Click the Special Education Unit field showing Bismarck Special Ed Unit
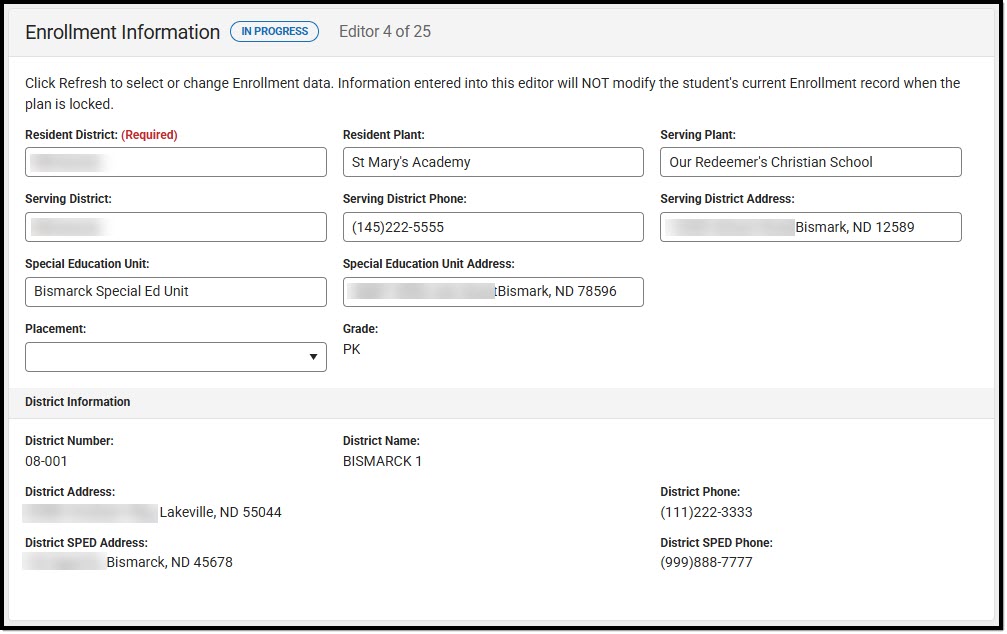Screen dimensions: 1007x634 pos(175,292)
